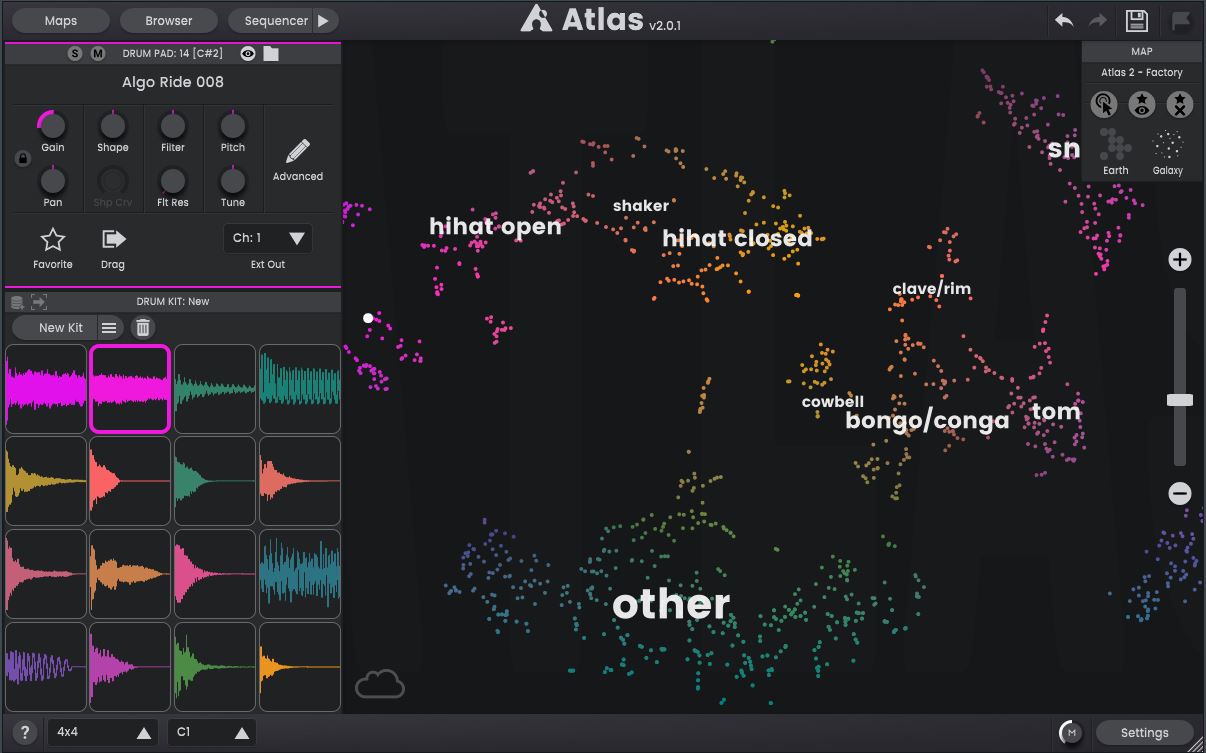This screenshot has height=753, width=1206.
Task: Select the highlighted magenta drum pad with the outline
Action: coord(130,389)
